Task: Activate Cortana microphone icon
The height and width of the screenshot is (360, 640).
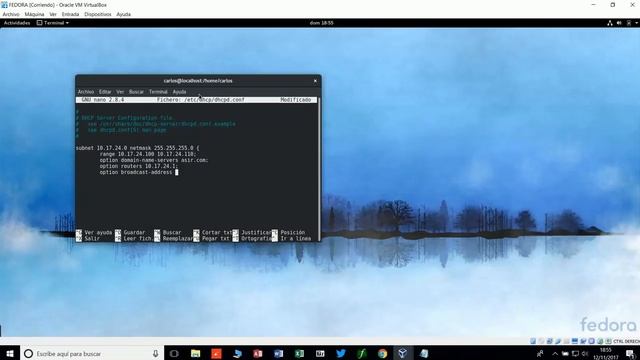Action: [x=156, y=353]
